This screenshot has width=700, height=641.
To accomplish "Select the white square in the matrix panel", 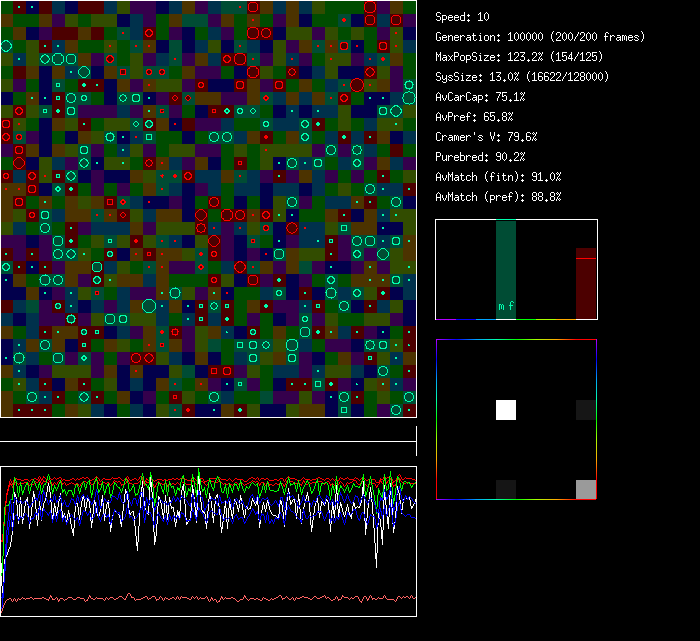I will point(506,409).
